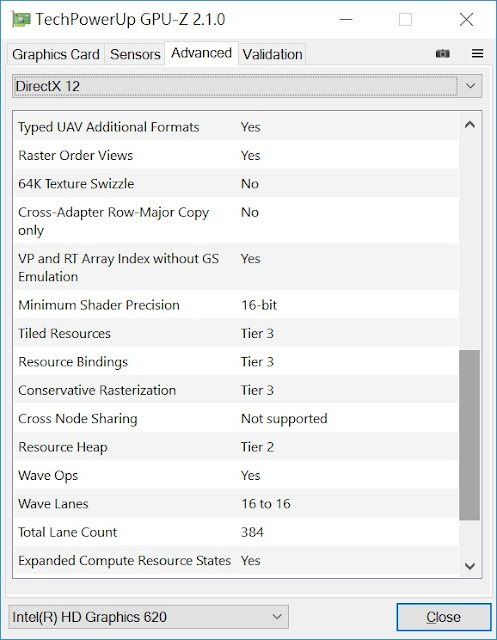Image resolution: width=497 pixels, height=640 pixels.
Task: Expand the DirectX 12 dropdown
Action: (247, 86)
